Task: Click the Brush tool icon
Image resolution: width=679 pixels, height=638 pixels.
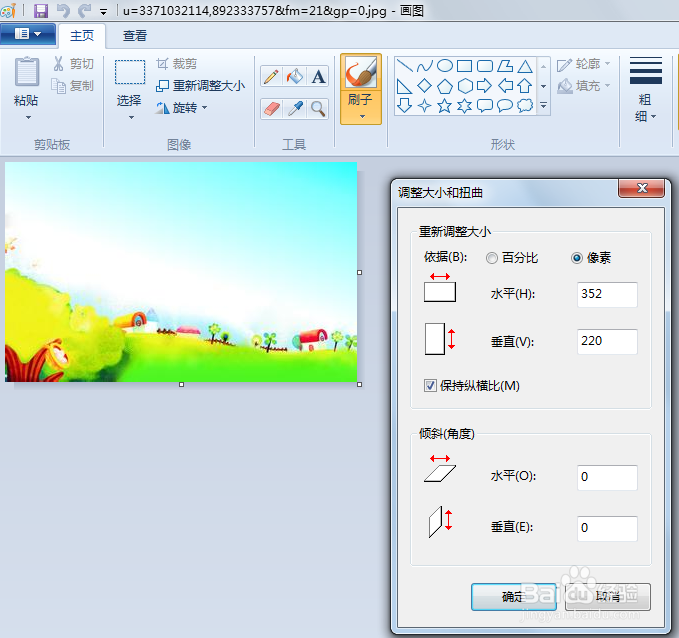Action: (x=361, y=72)
